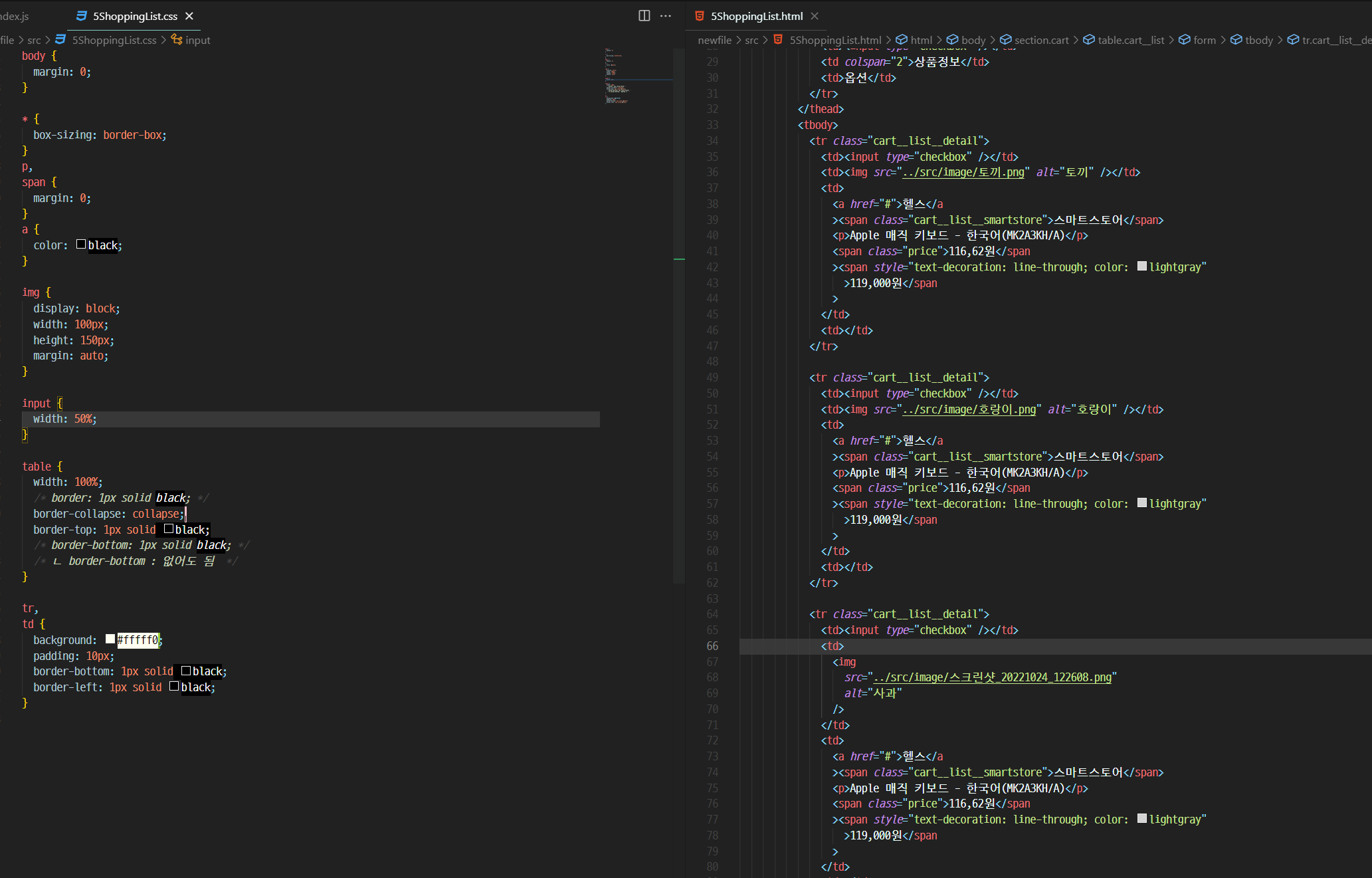Open the form breadcrumb dropdown

click(x=1204, y=40)
